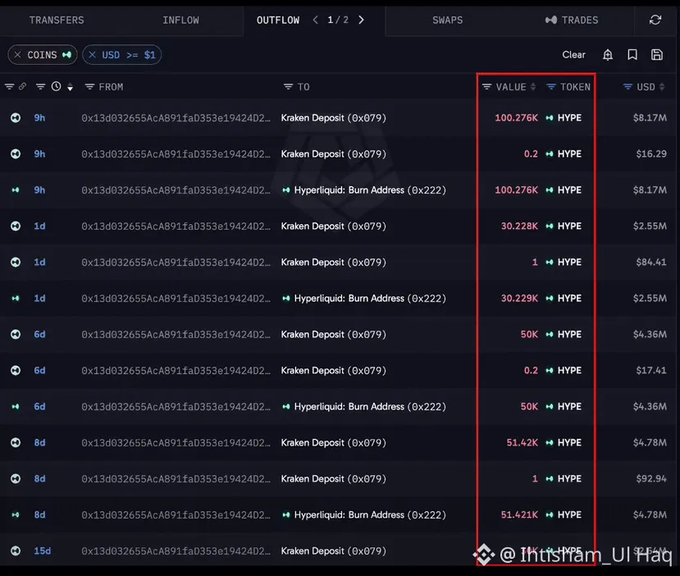Click chain icon on 51.42K Kraken row
The width and height of the screenshot is (680, 576).
pos(16,442)
